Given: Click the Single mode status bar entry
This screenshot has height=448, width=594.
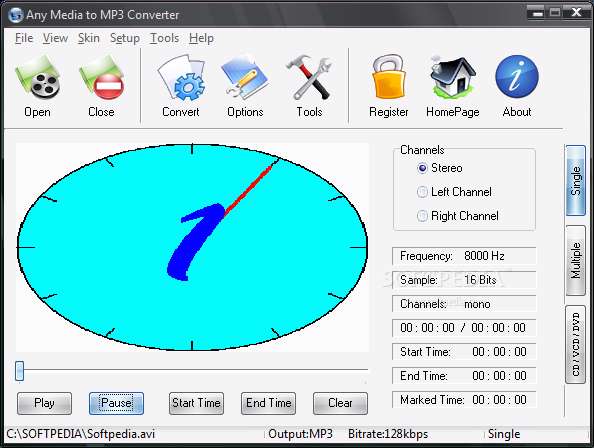Looking at the screenshot, I should 504,434.
